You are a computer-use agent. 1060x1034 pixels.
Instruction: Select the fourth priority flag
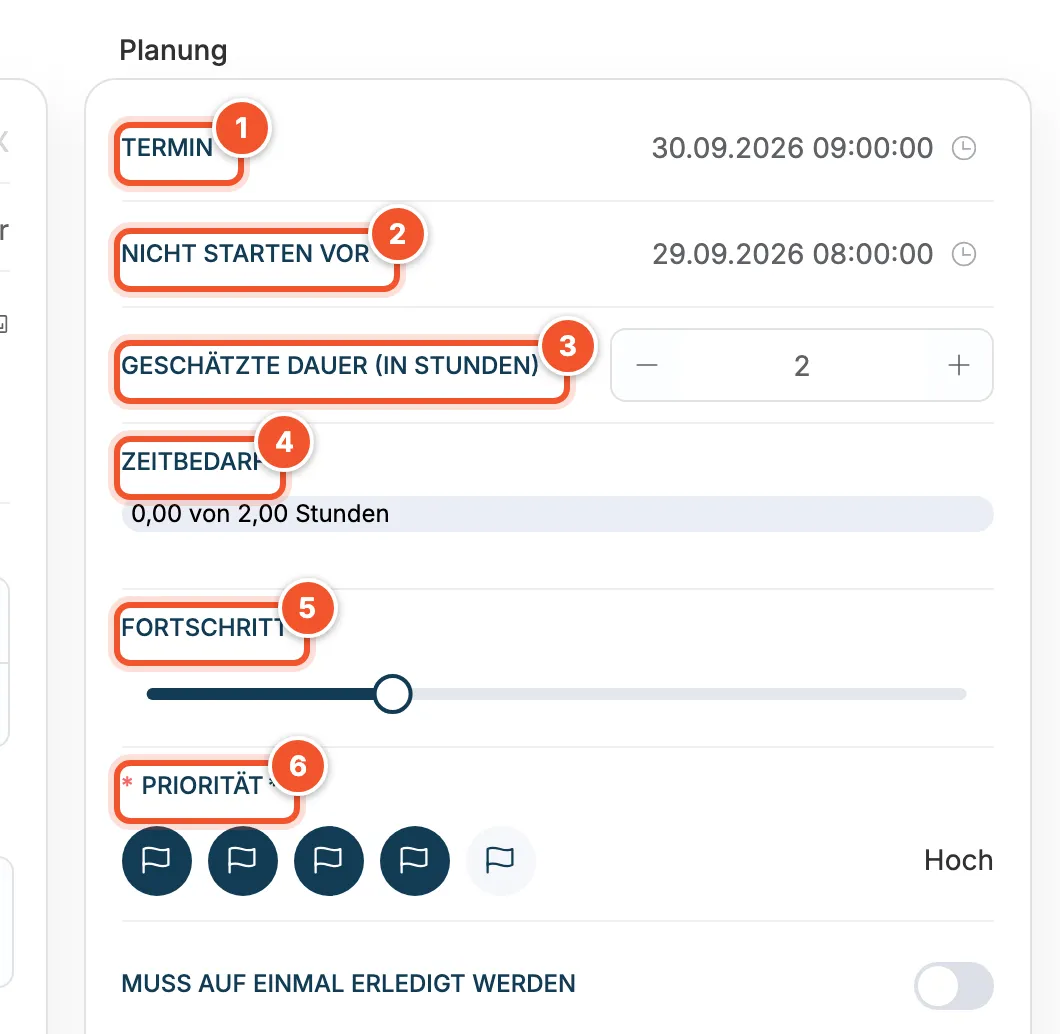point(414,860)
